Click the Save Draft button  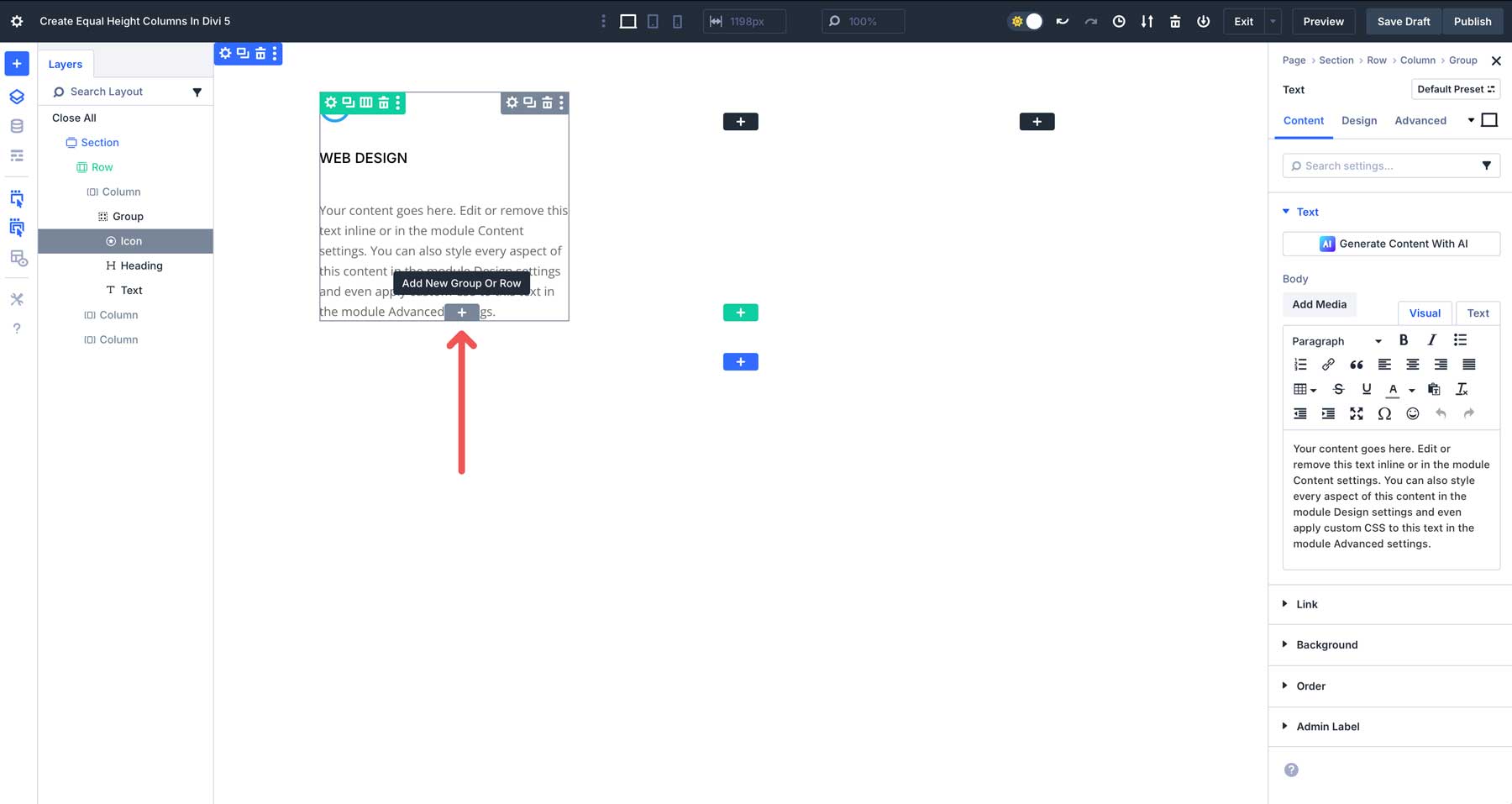click(x=1402, y=21)
